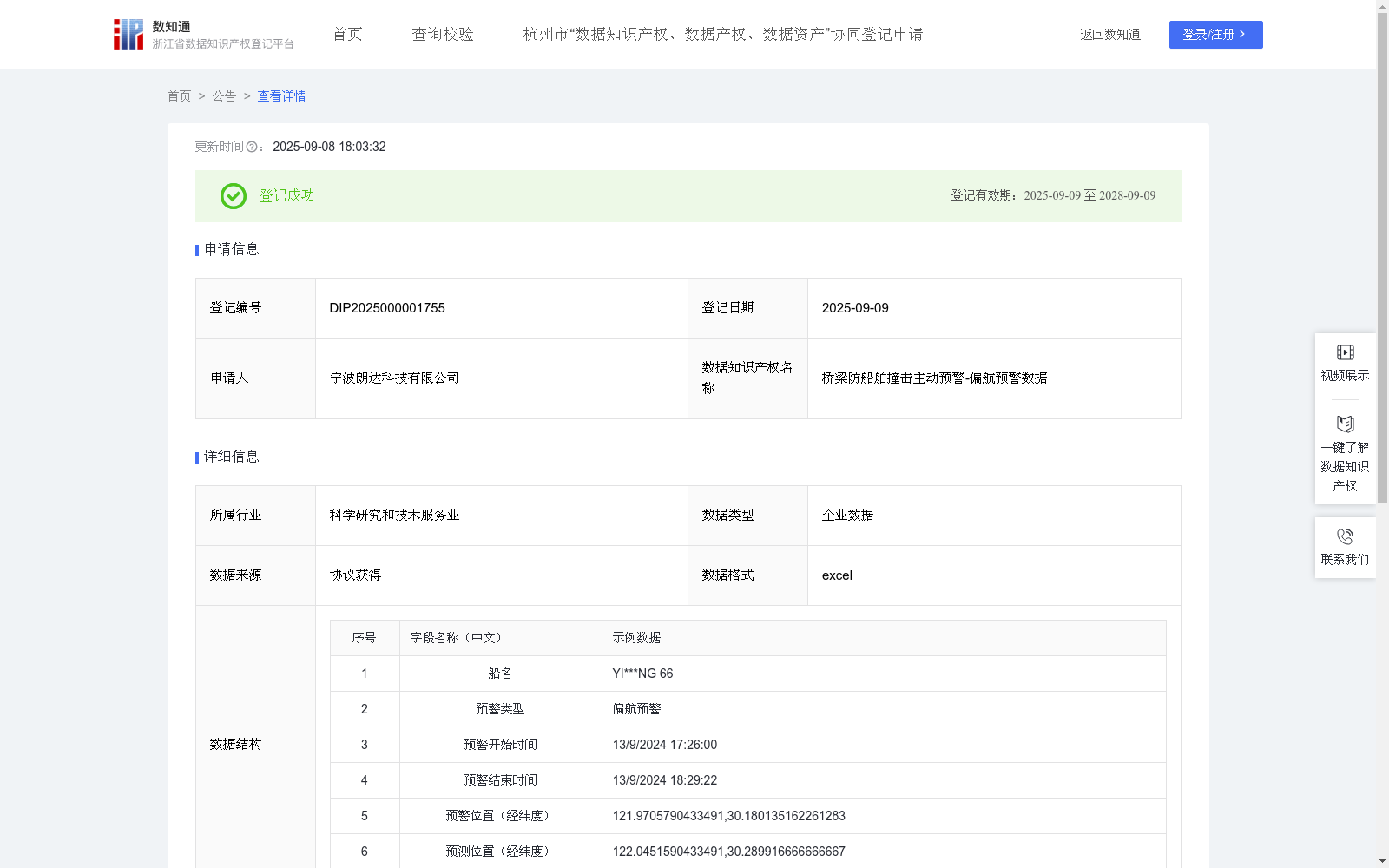The width and height of the screenshot is (1389, 868).
Task: Click 预测位置（经纬度）field name
Action: [500, 852]
